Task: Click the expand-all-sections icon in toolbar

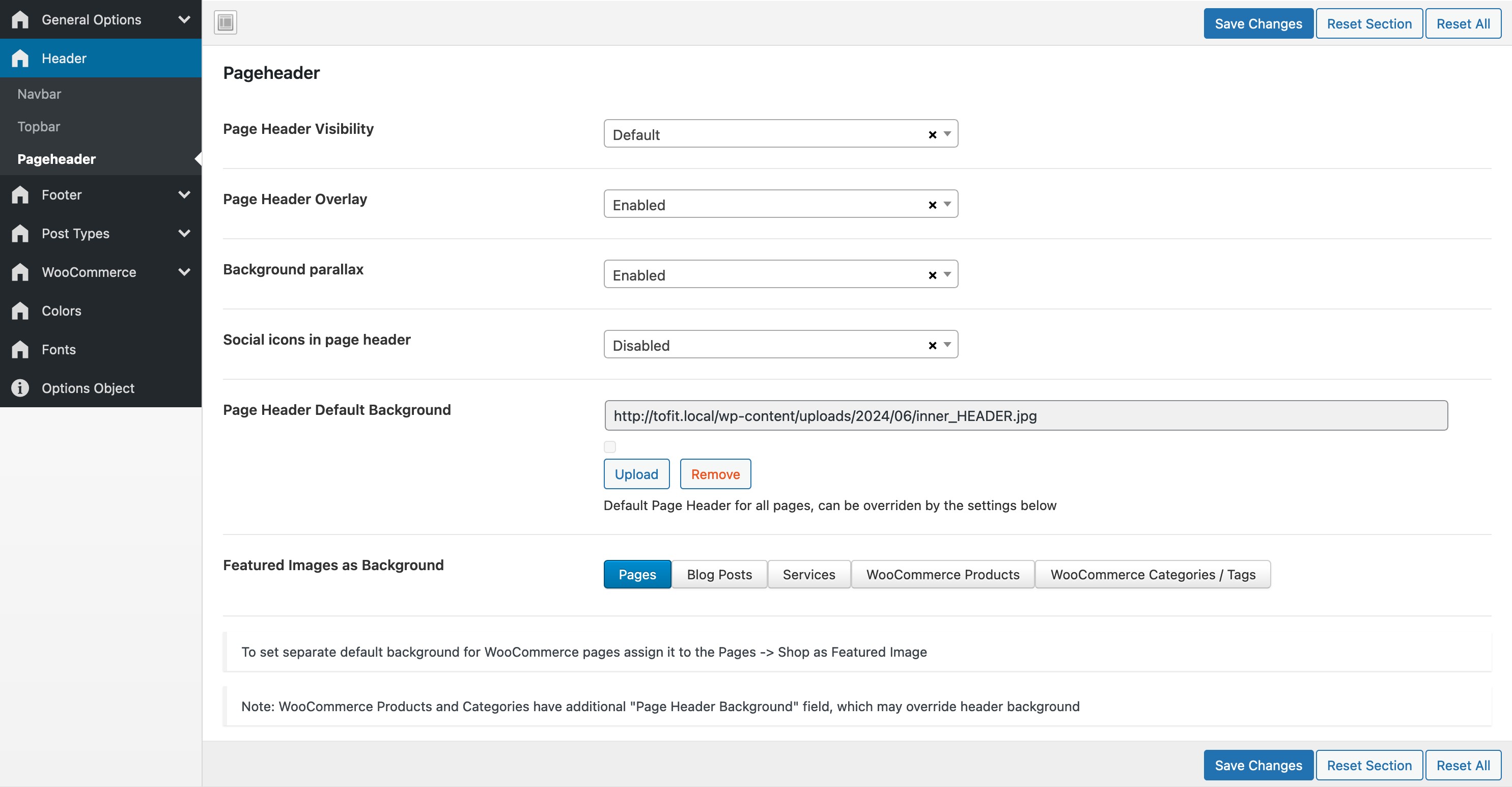Action: point(226,22)
